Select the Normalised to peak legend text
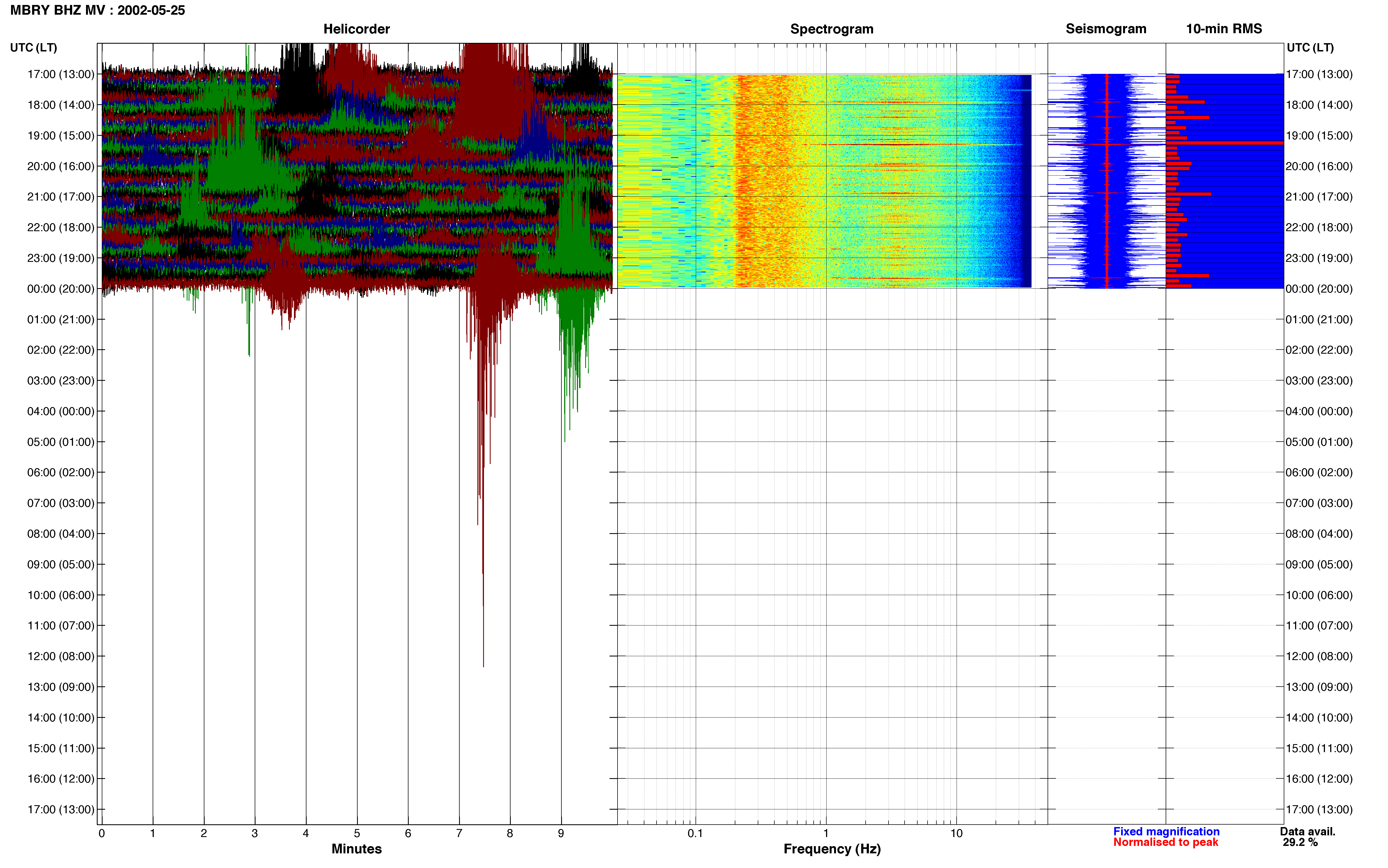1388x868 pixels. click(1165, 842)
